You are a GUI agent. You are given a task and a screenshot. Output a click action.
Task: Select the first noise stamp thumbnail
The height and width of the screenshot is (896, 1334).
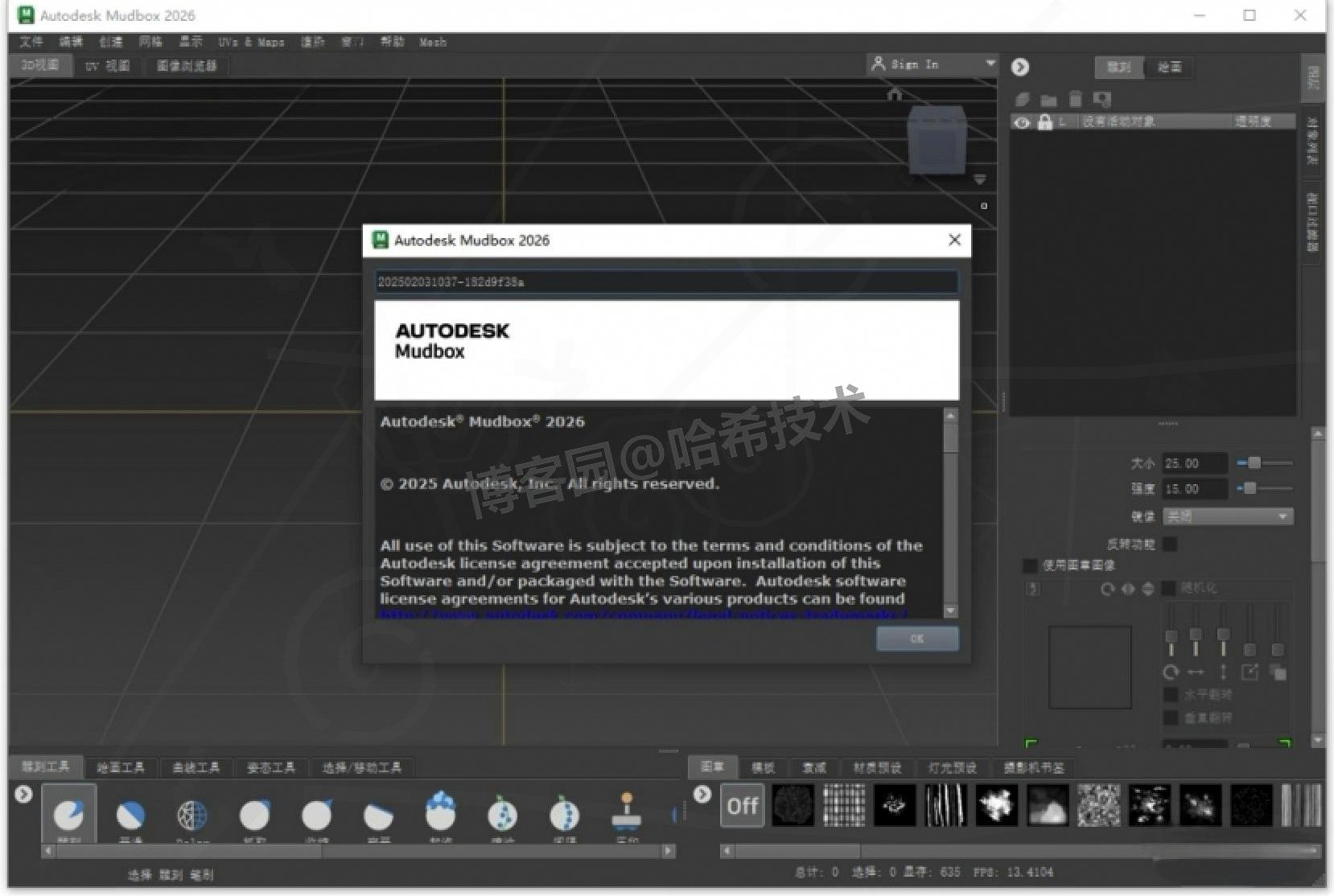pyautogui.click(x=793, y=805)
